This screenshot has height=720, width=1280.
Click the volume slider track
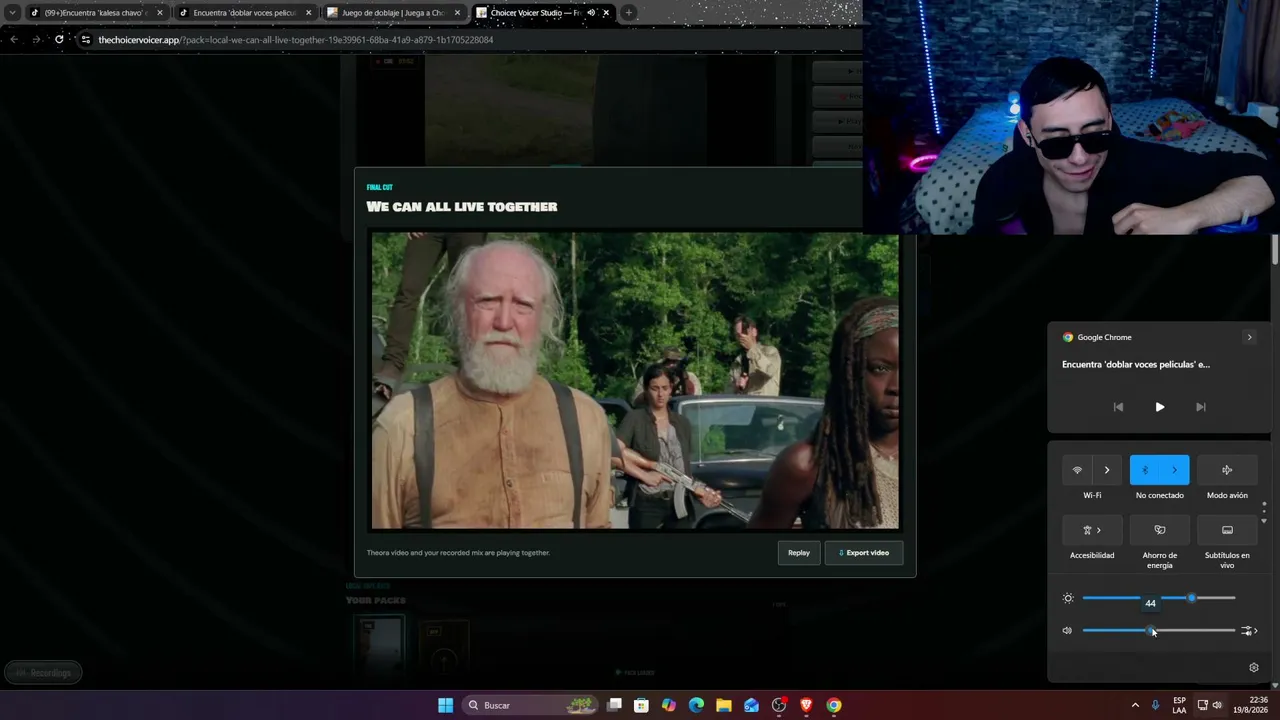pos(1158,630)
